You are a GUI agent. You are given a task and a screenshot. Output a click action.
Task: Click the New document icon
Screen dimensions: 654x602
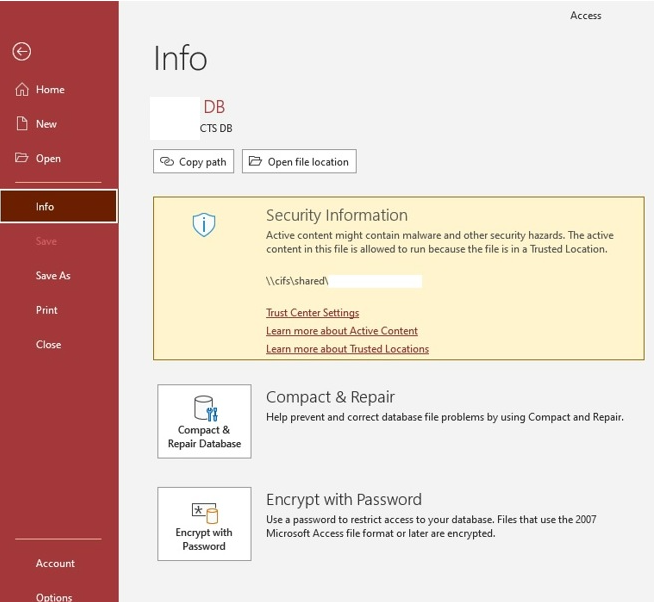22,124
